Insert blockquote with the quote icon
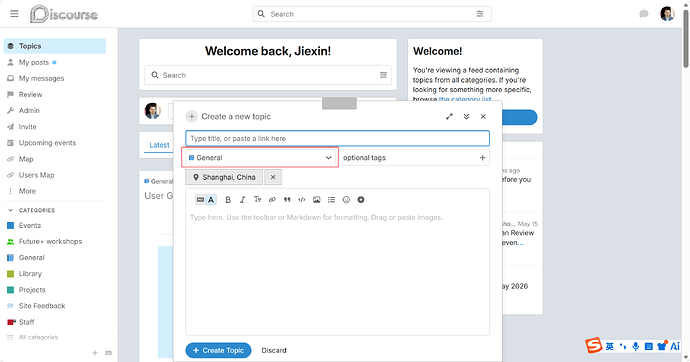Viewport: 690px width, 362px height. (x=287, y=200)
